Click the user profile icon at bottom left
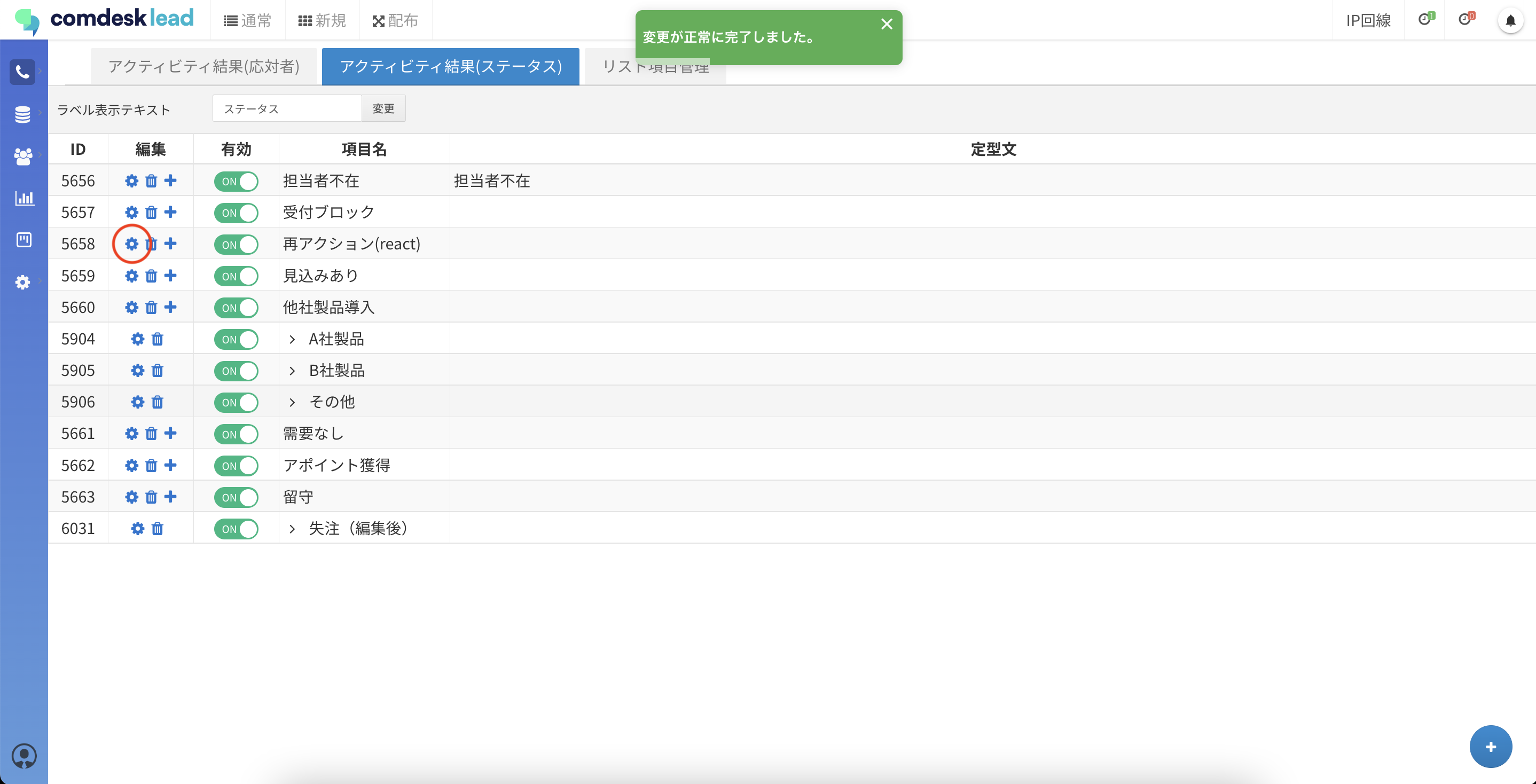The height and width of the screenshot is (784, 1536). coord(24,755)
